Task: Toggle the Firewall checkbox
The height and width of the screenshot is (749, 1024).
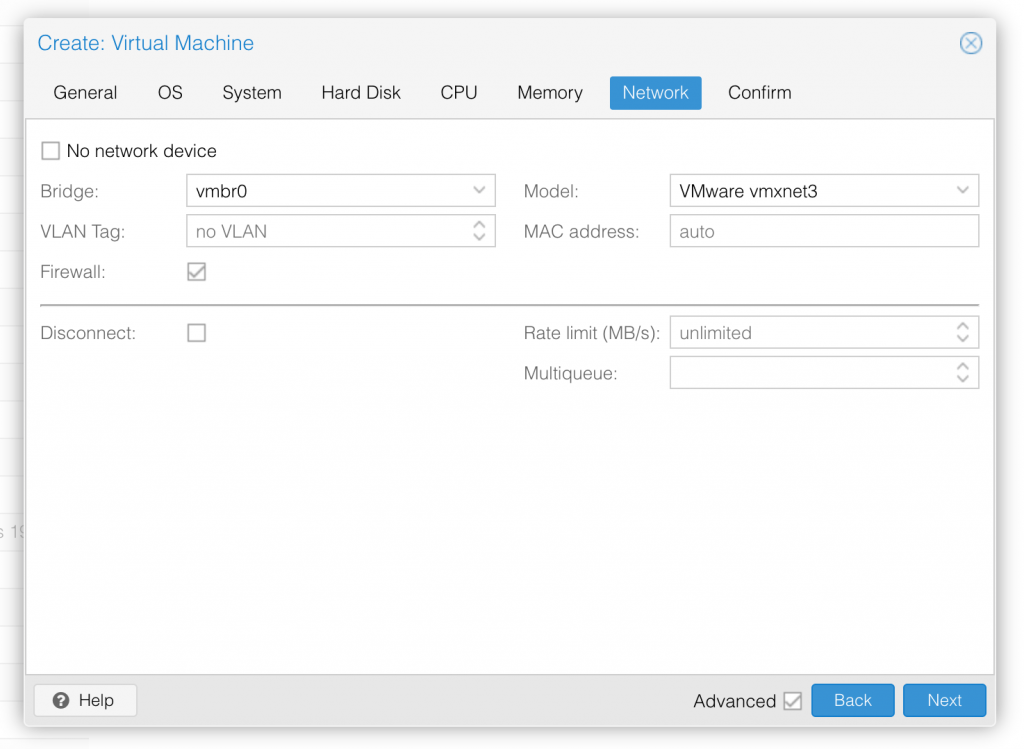Action: (197, 272)
